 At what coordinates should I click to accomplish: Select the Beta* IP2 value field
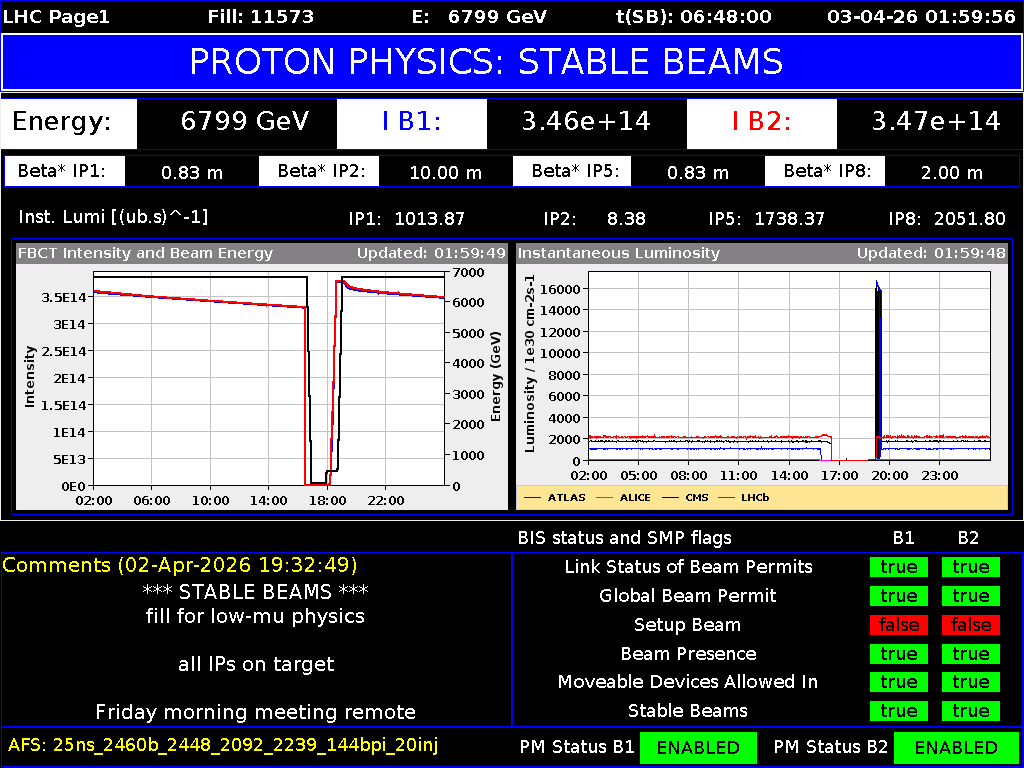click(445, 171)
